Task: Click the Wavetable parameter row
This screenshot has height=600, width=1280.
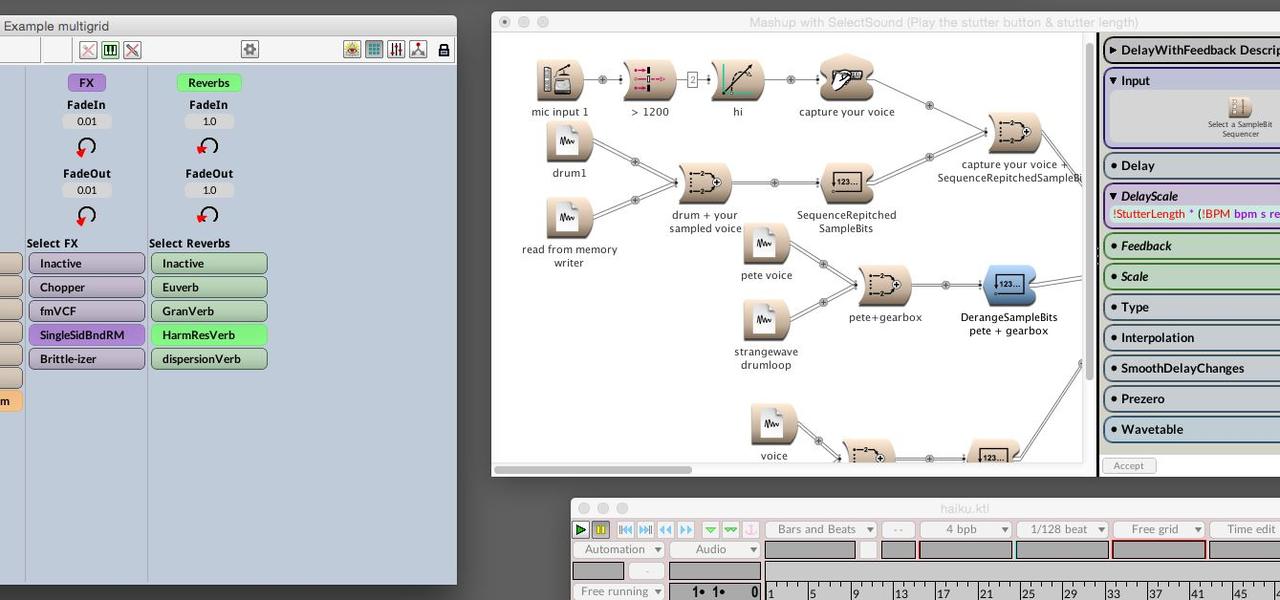Action: coord(1191,430)
